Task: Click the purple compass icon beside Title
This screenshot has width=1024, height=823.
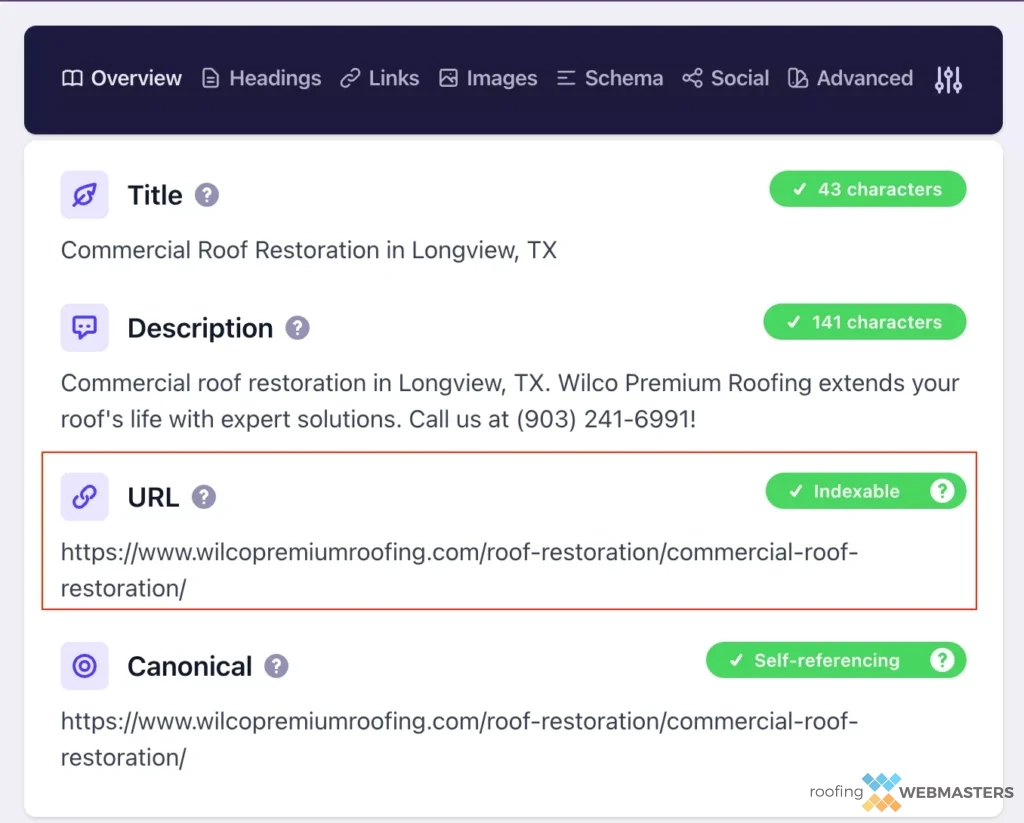Action: coord(84,195)
